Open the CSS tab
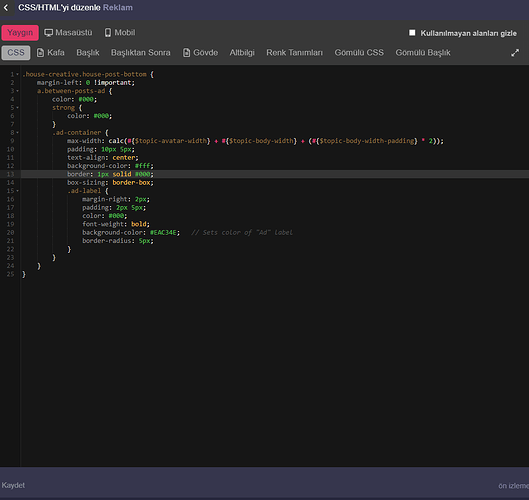 [x=16, y=53]
